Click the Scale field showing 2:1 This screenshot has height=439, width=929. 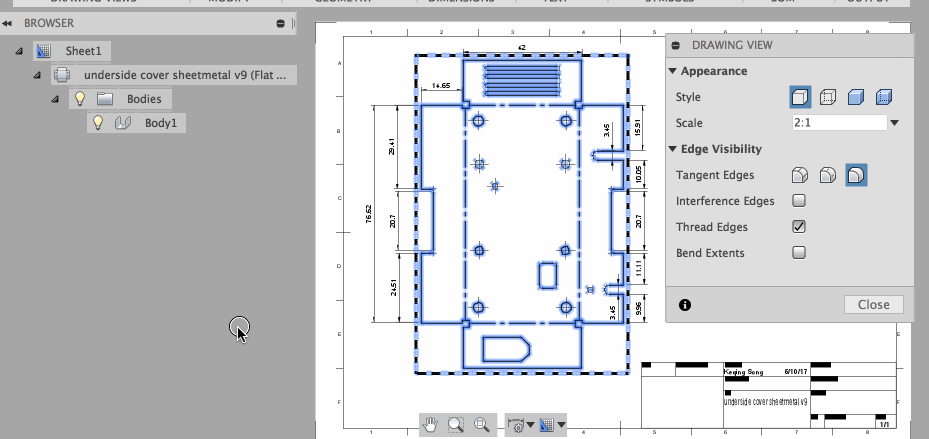839,123
